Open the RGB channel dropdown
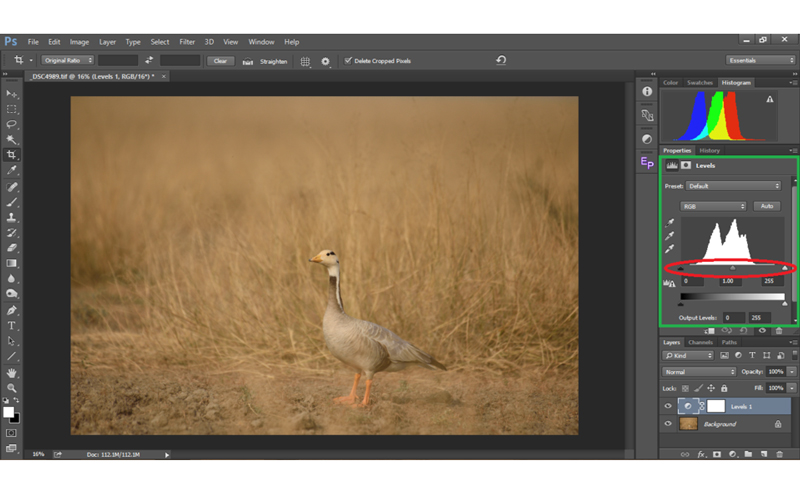The image size is (800, 493). (714, 206)
